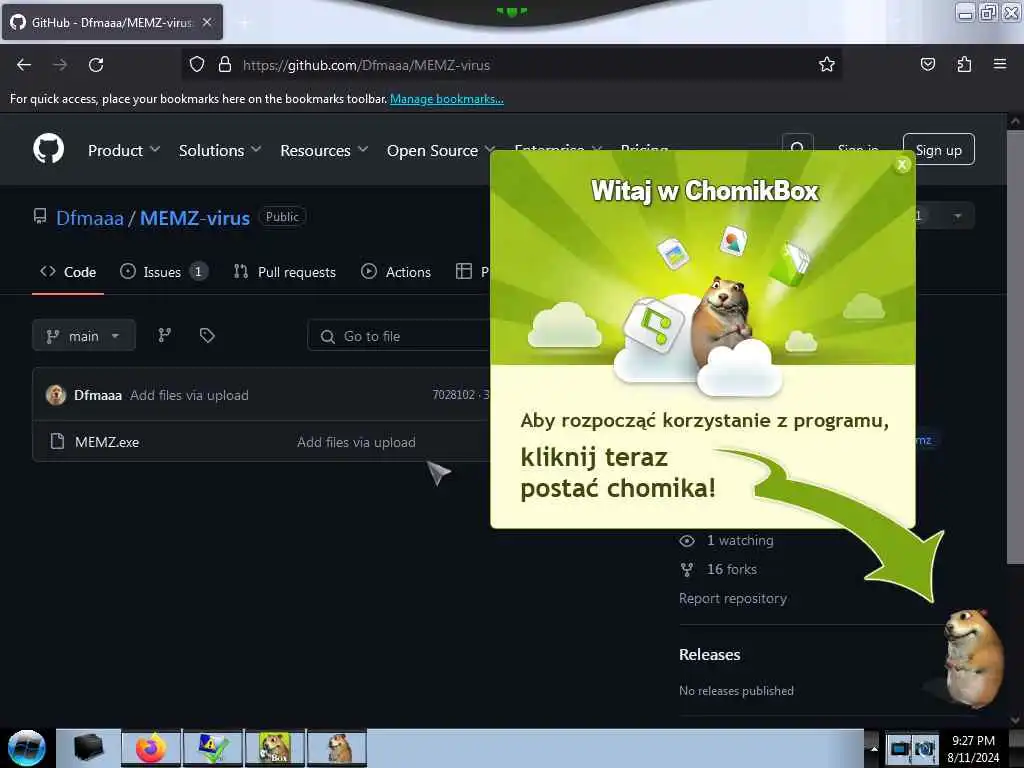Switch to the Pull requests tab
The image size is (1024, 768).
(285, 272)
